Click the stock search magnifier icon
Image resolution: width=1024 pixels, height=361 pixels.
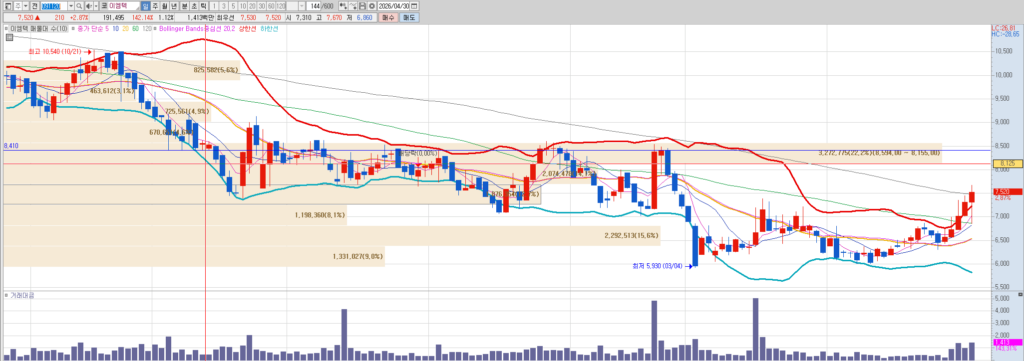click(79, 6)
